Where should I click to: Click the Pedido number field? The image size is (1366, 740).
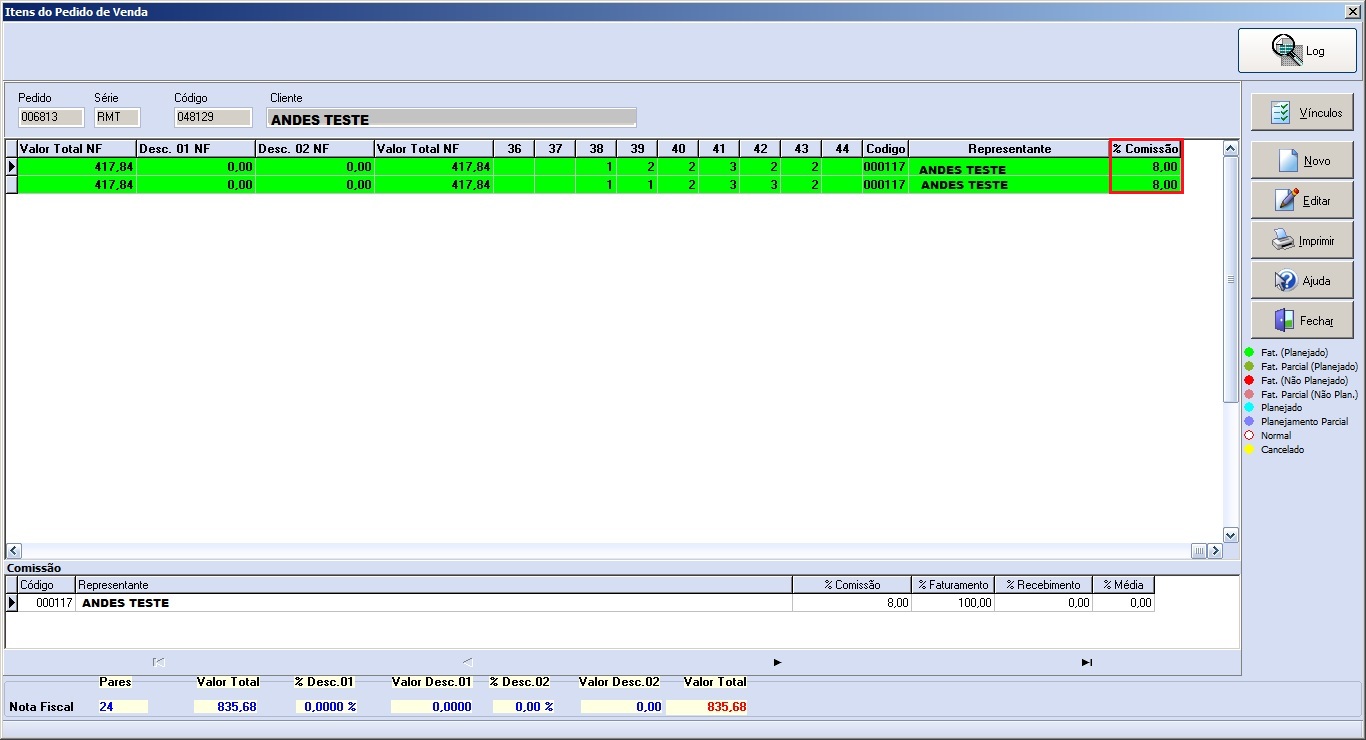[x=51, y=117]
